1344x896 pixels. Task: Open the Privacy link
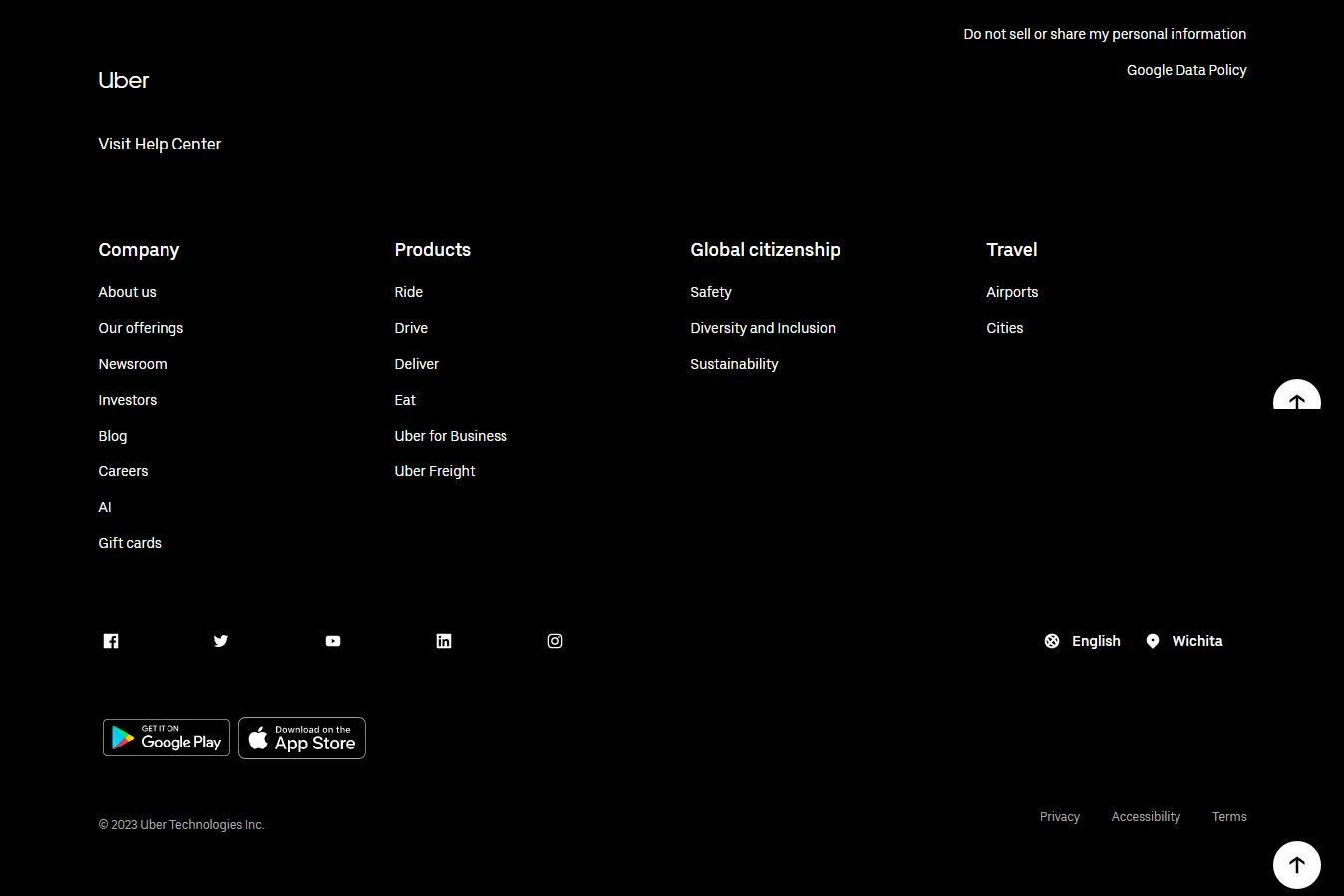(1060, 817)
